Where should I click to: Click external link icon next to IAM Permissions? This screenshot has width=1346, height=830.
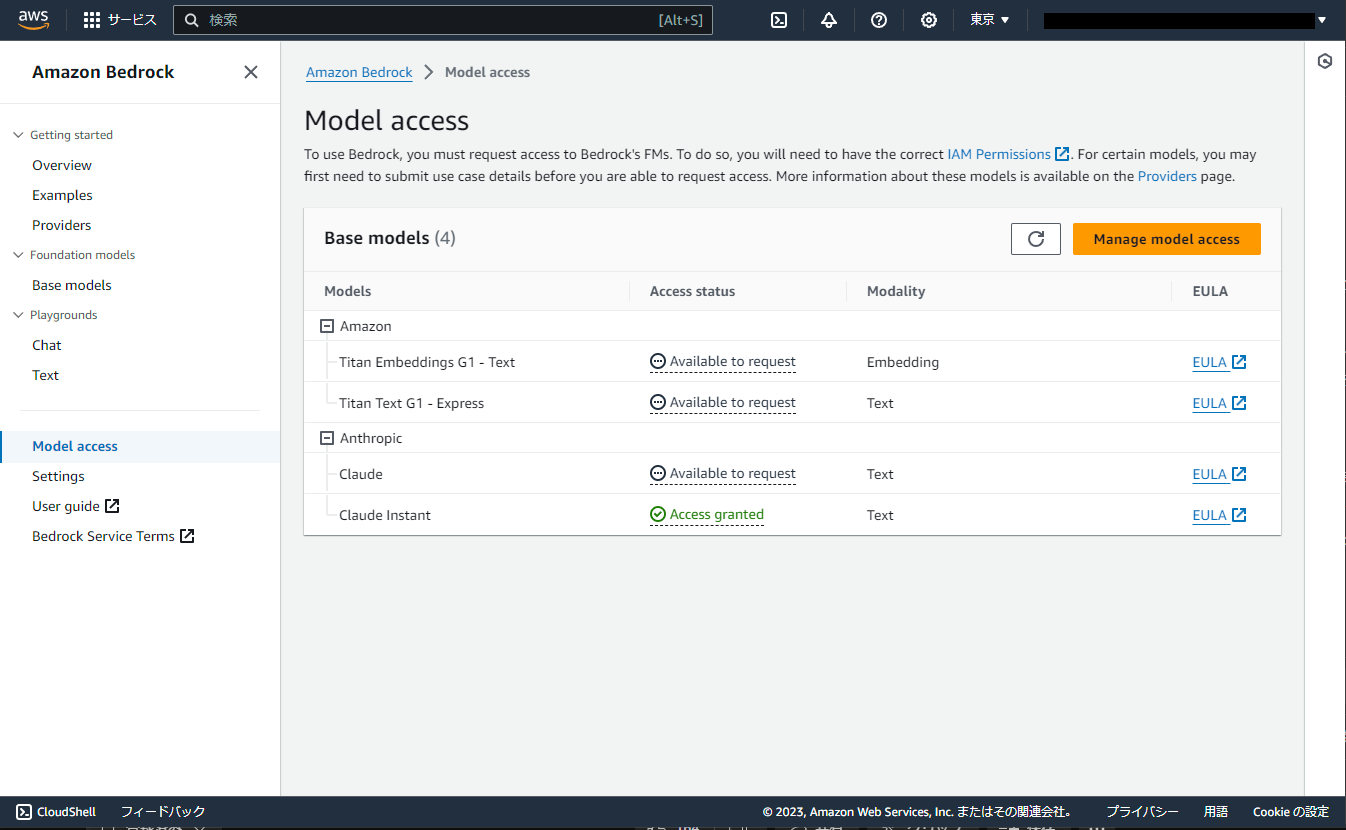click(x=1062, y=154)
